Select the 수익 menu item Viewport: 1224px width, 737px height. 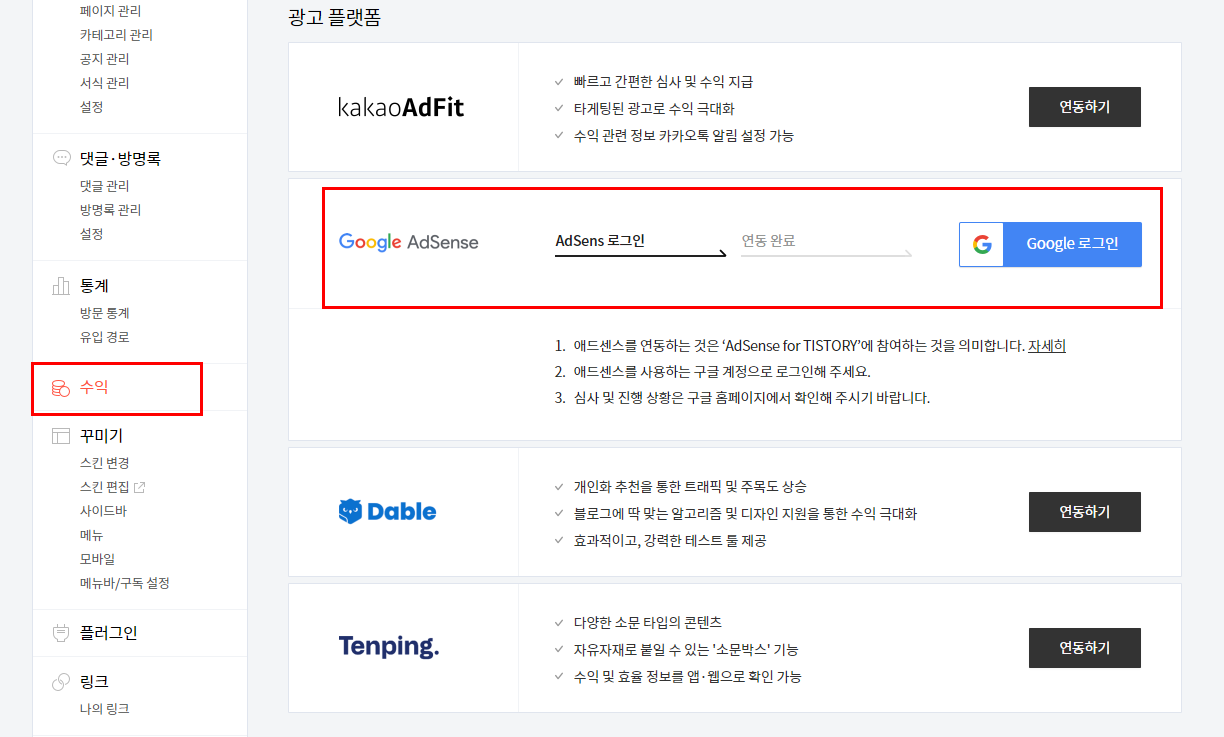[94, 387]
